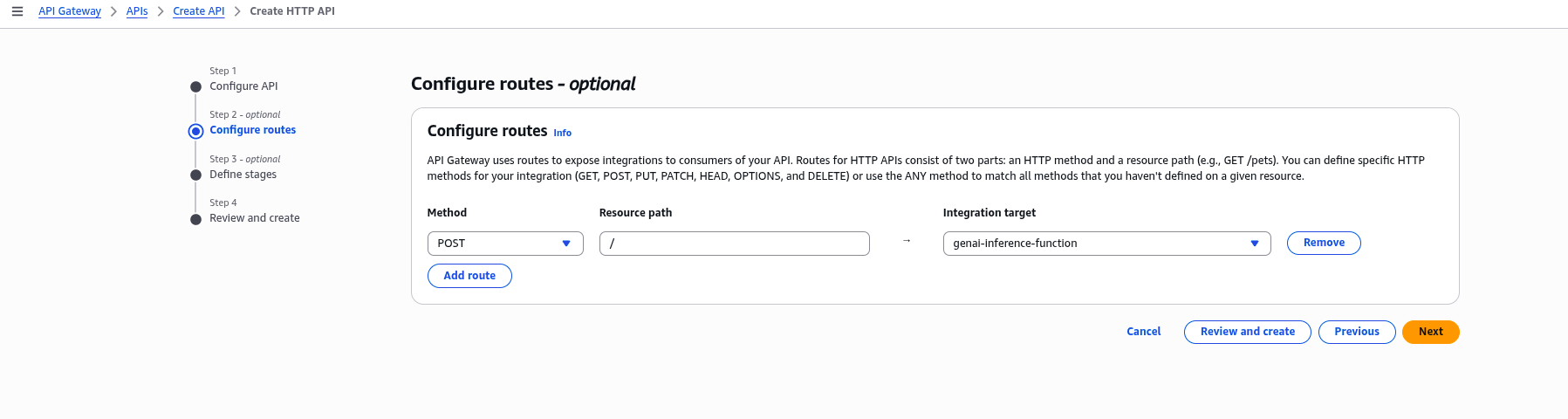Go to the APIs breadcrumb link
The image size is (1568, 419).
click(x=137, y=11)
